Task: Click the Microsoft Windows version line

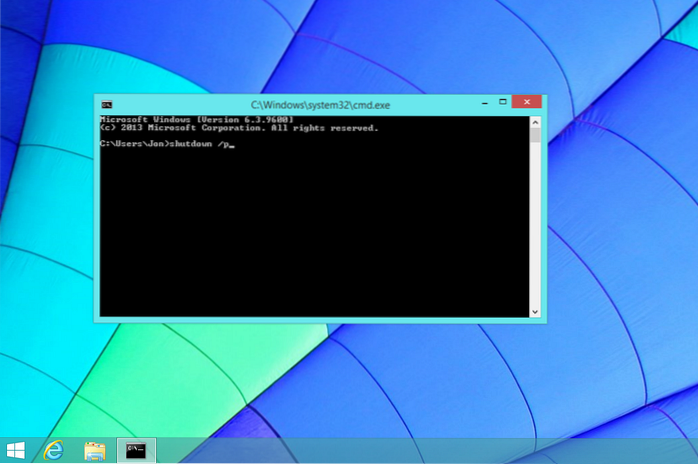Action: pos(196,119)
